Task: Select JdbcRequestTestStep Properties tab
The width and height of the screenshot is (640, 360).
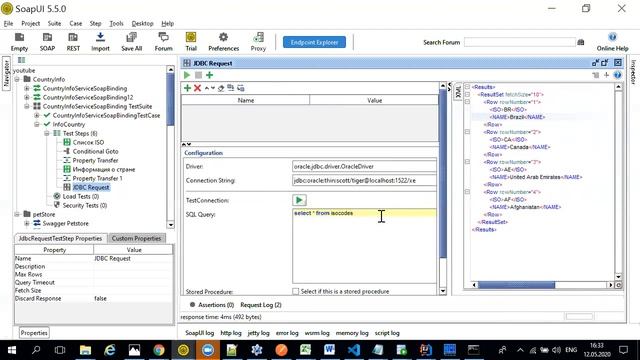Action: click(x=60, y=238)
